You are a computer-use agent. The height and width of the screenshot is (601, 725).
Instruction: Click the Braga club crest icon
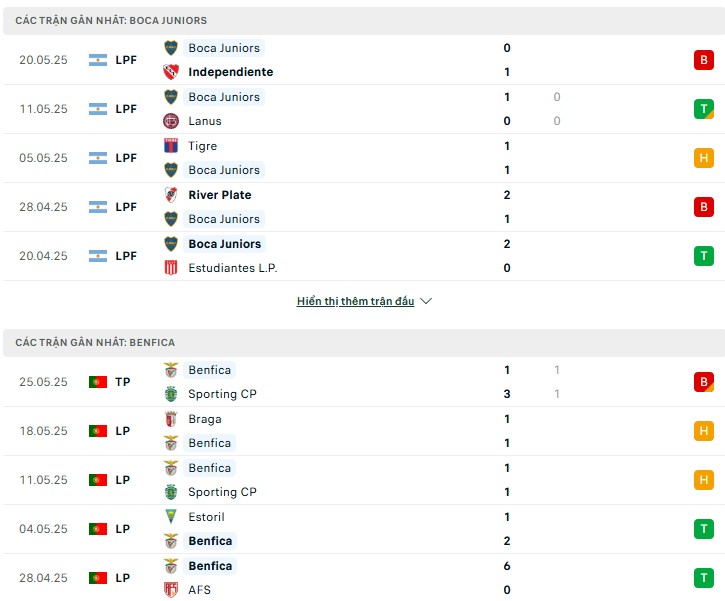[x=171, y=419]
